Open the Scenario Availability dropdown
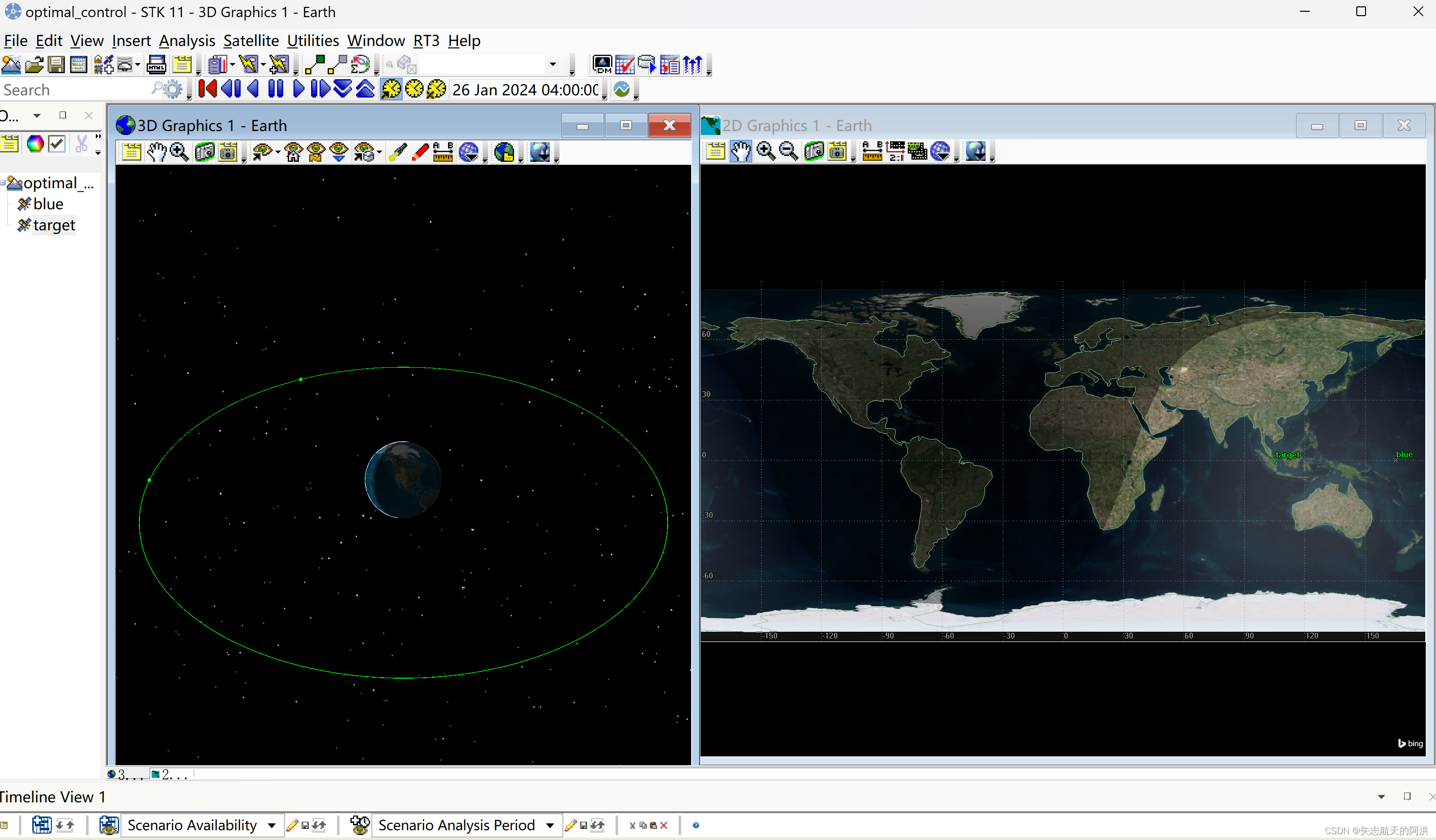 pos(272,825)
